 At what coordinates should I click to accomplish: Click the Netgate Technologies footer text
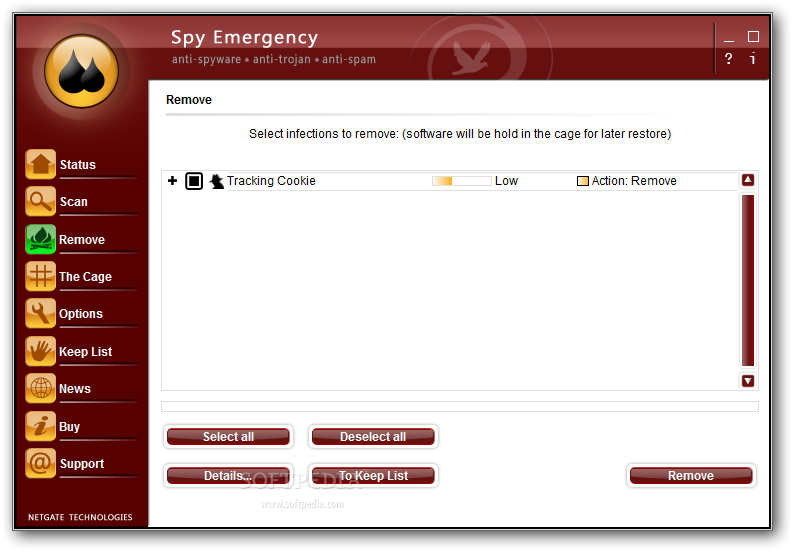(x=80, y=517)
